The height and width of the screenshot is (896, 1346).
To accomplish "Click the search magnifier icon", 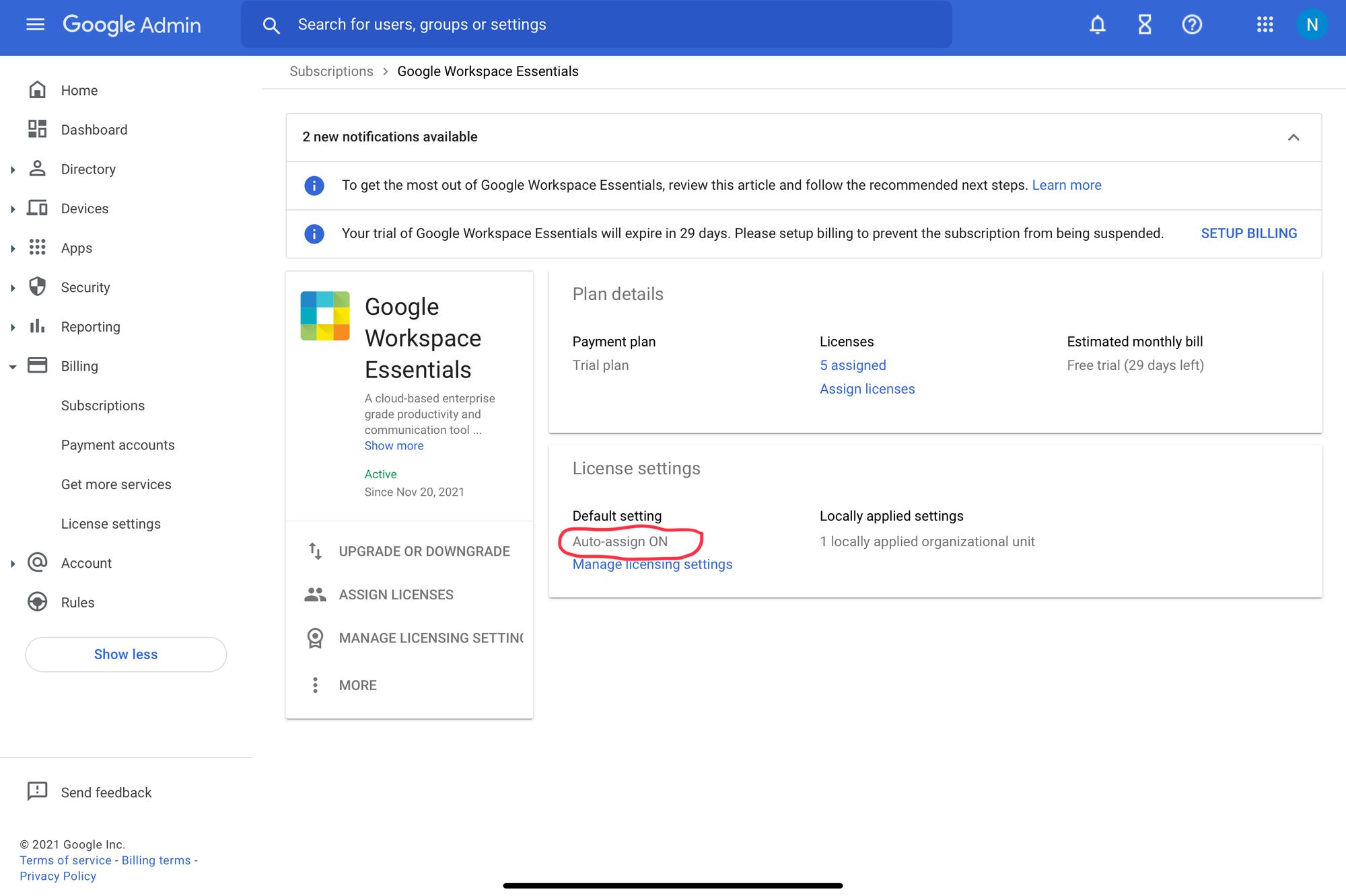I will pos(271,26).
